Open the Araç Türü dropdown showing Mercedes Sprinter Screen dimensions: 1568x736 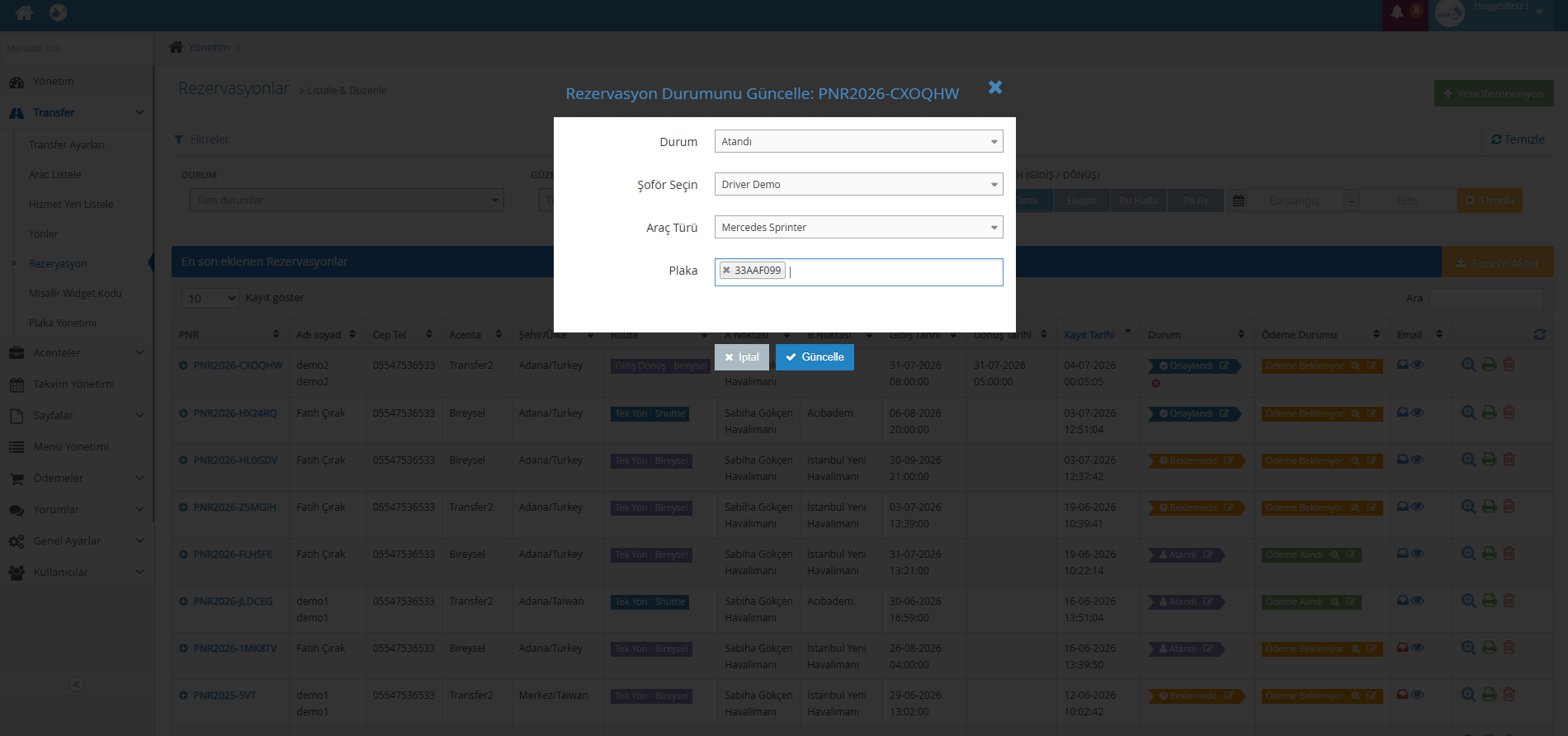click(x=858, y=227)
